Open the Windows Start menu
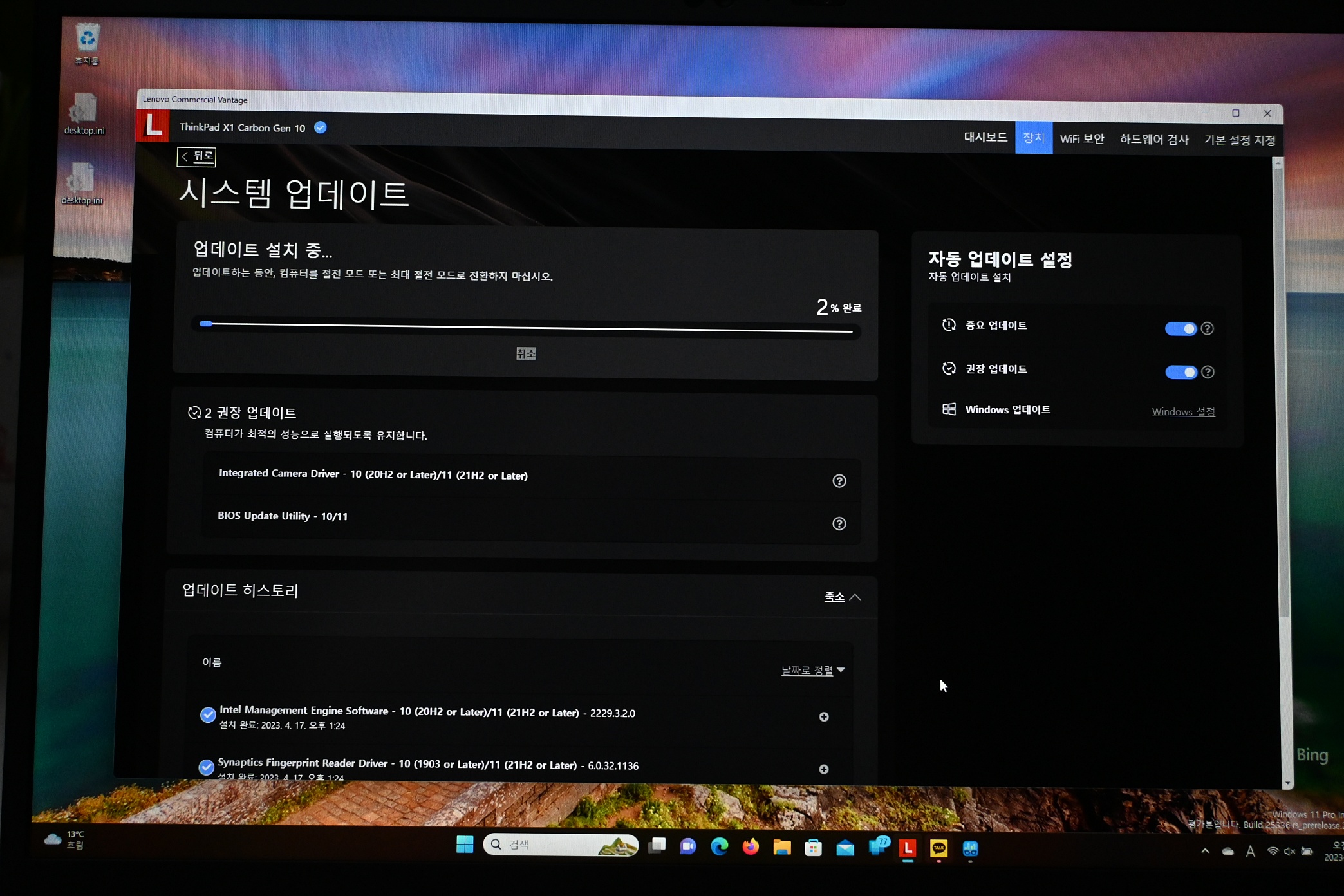 pyautogui.click(x=464, y=844)
